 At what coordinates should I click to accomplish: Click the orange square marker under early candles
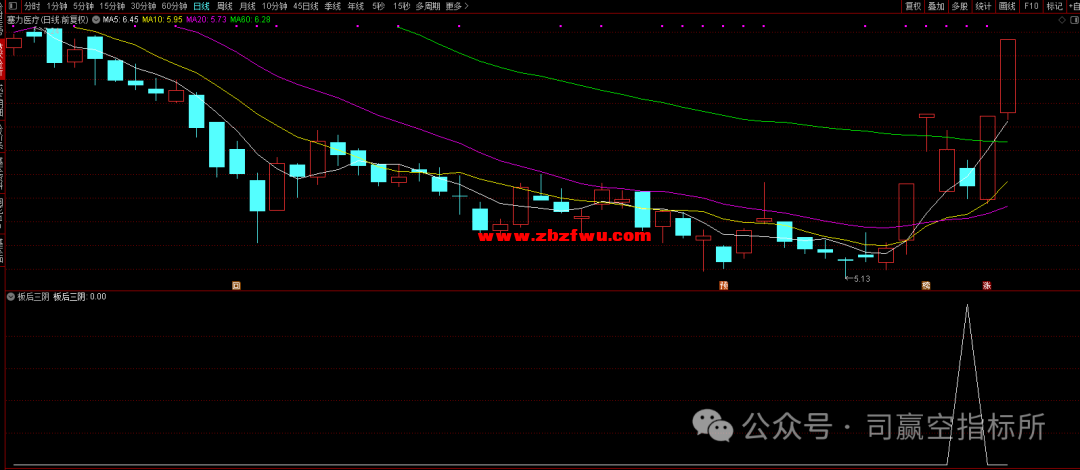tap(236, 285)
